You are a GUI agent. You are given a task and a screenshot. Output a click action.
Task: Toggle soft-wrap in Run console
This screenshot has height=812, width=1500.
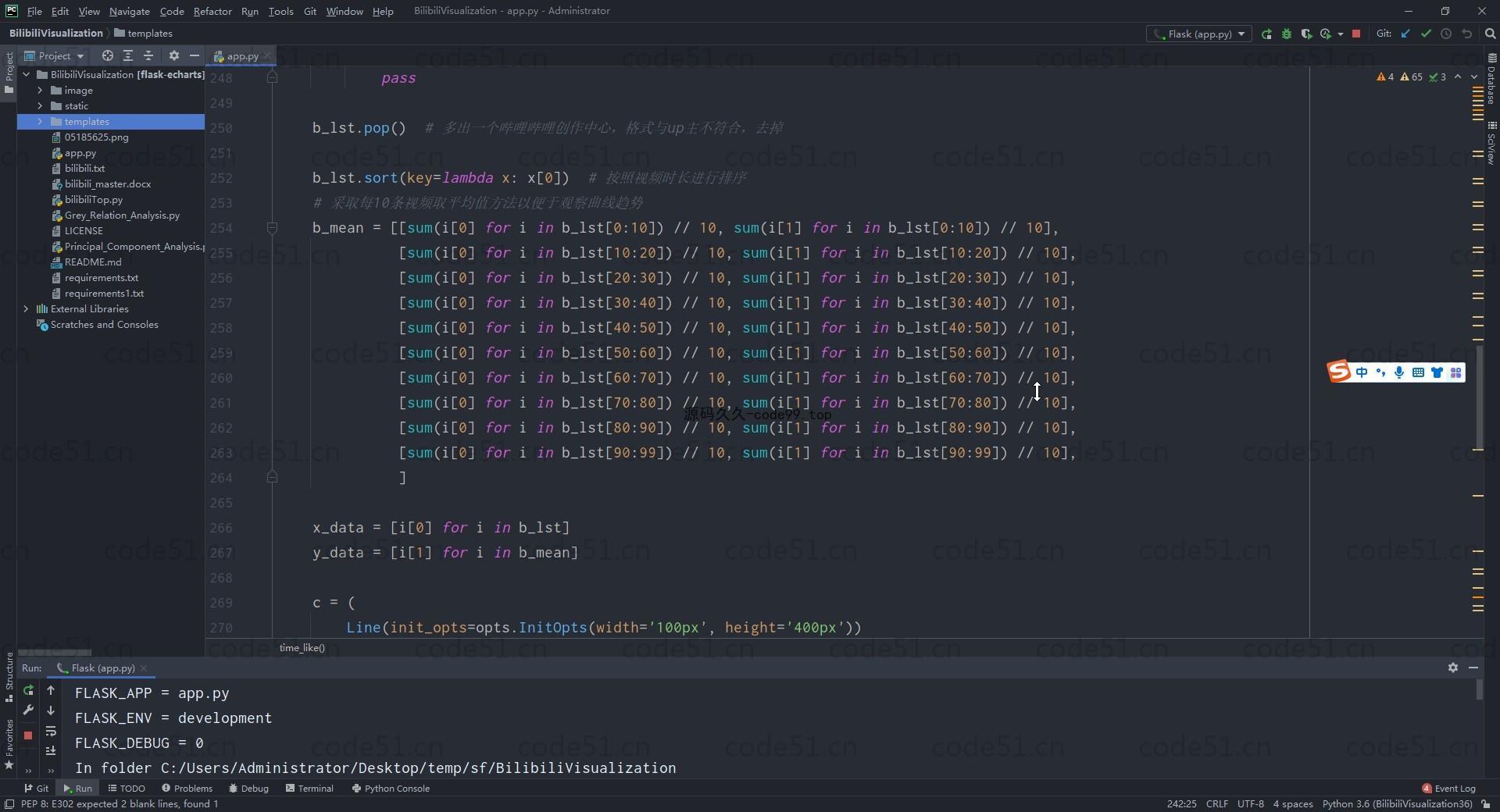click(51, 731)
